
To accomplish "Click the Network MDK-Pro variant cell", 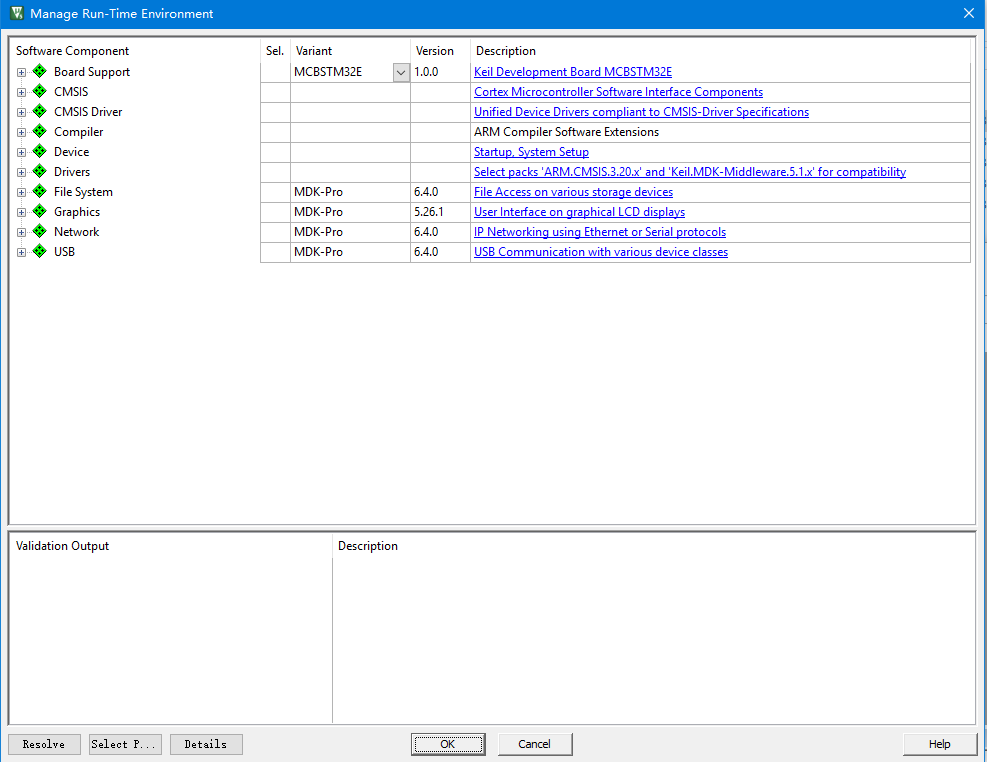I will 350,232.
